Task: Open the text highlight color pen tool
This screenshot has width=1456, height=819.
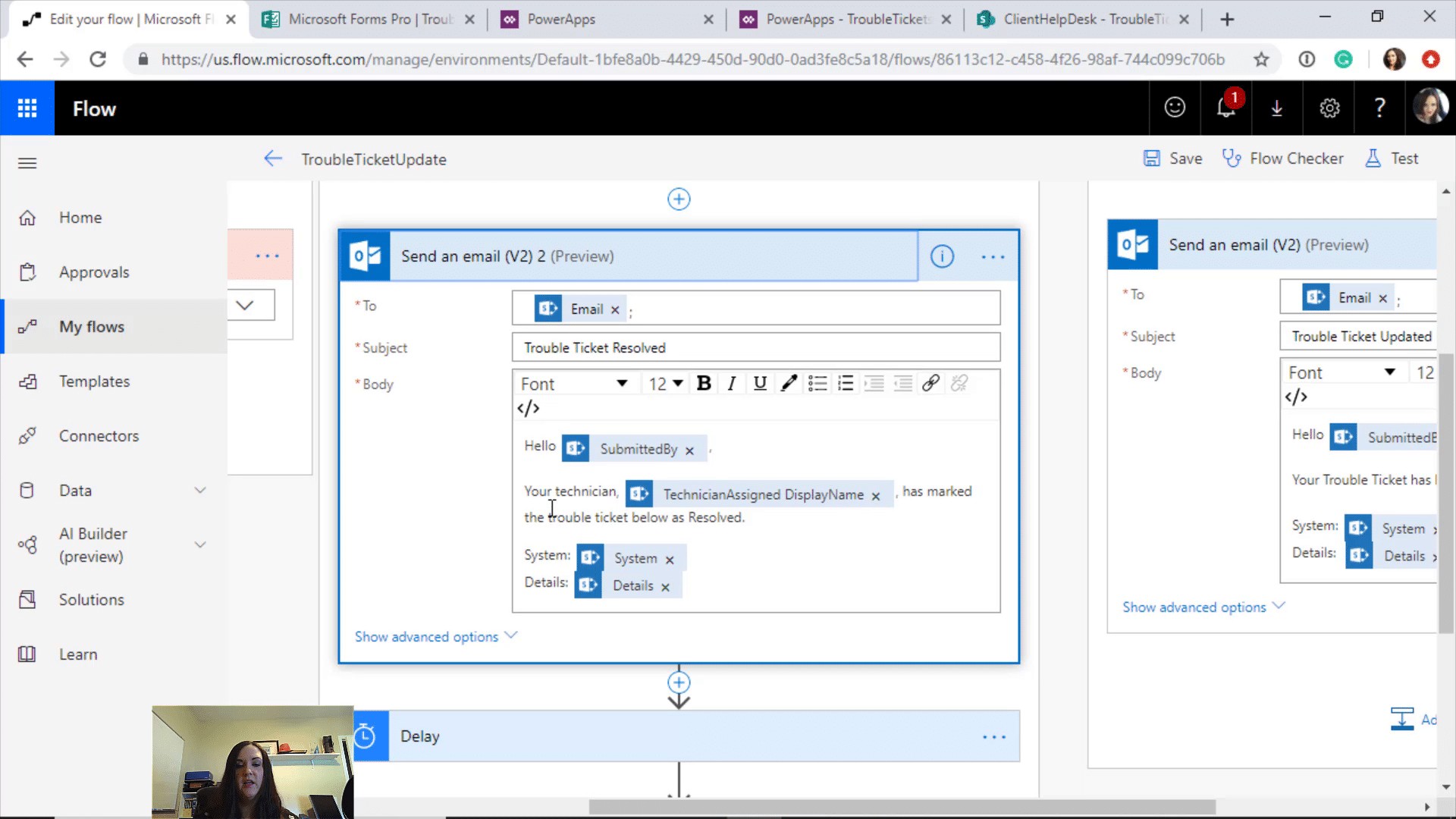Action: [x=789, y=384]
